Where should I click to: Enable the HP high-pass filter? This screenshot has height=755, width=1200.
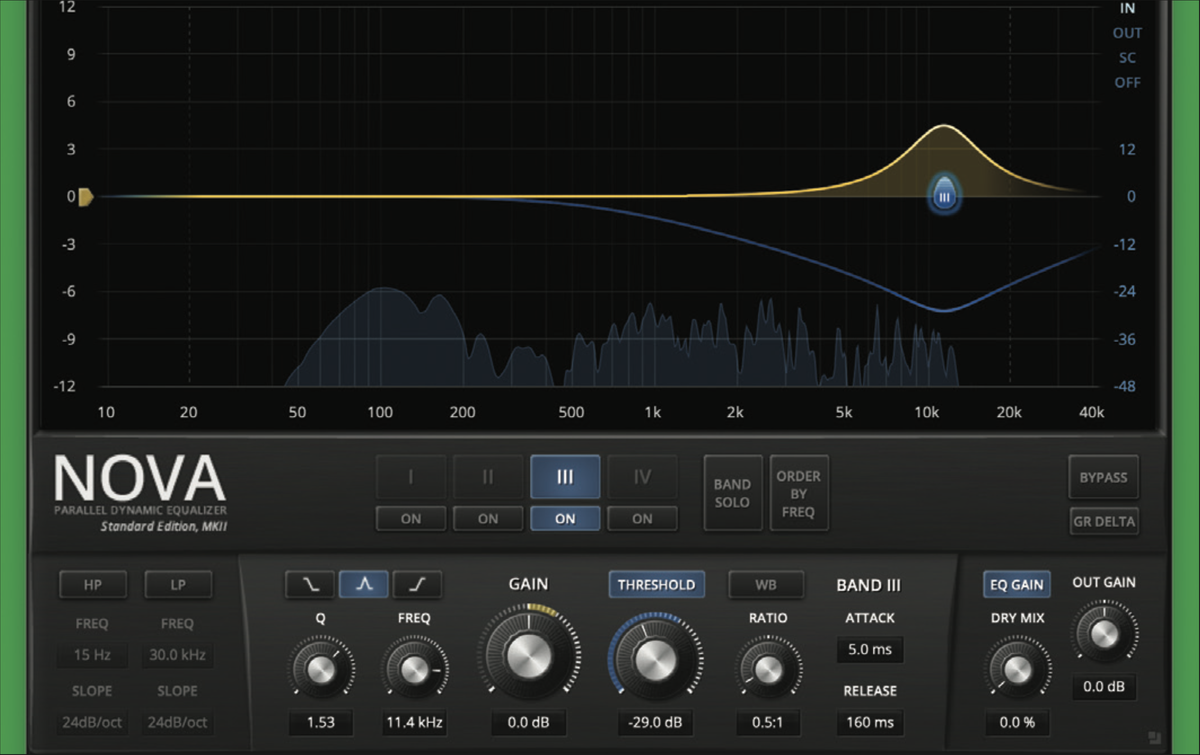[x=92, y=584]
